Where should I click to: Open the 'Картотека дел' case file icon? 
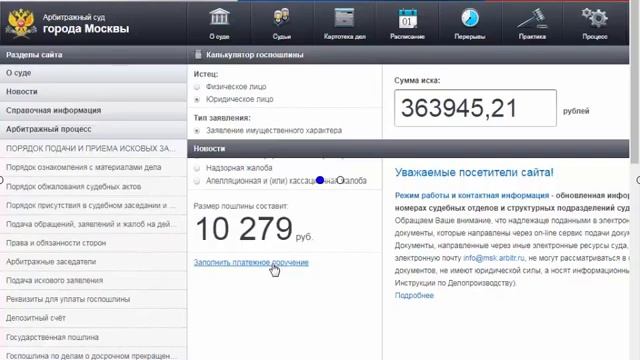pos(344,17)
